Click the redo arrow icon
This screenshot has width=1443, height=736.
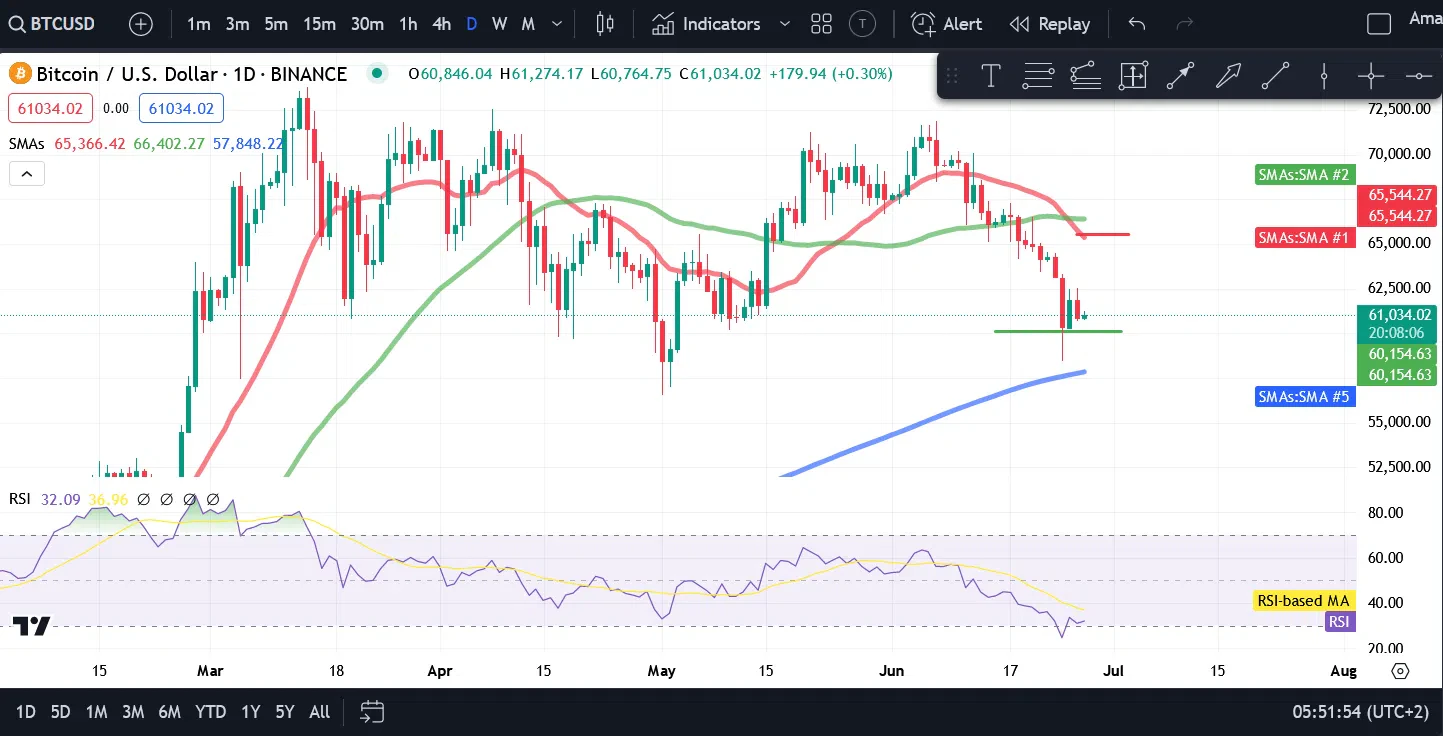(1185, 24)
